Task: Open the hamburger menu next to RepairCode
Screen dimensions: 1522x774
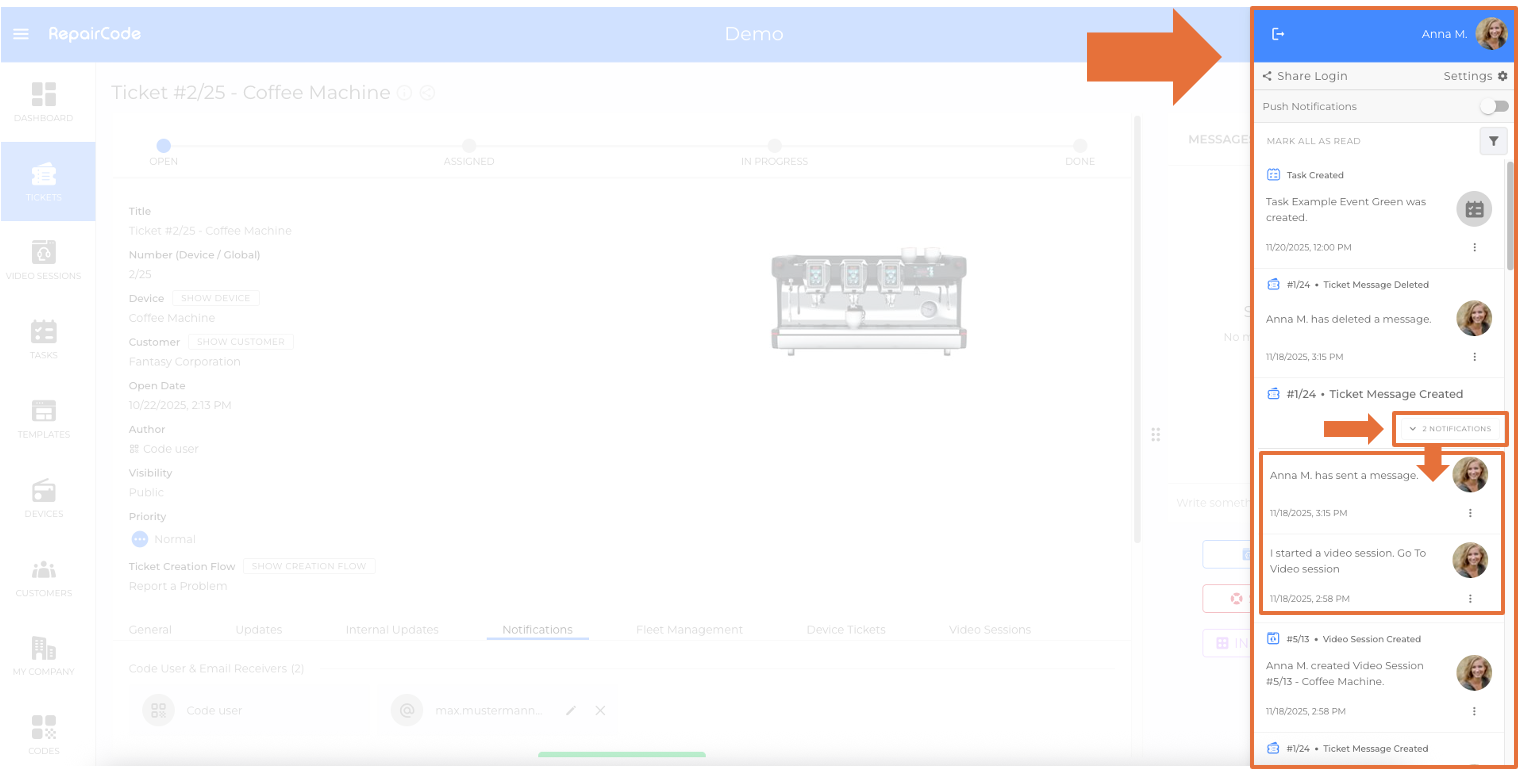Action: tap(21, 34)
